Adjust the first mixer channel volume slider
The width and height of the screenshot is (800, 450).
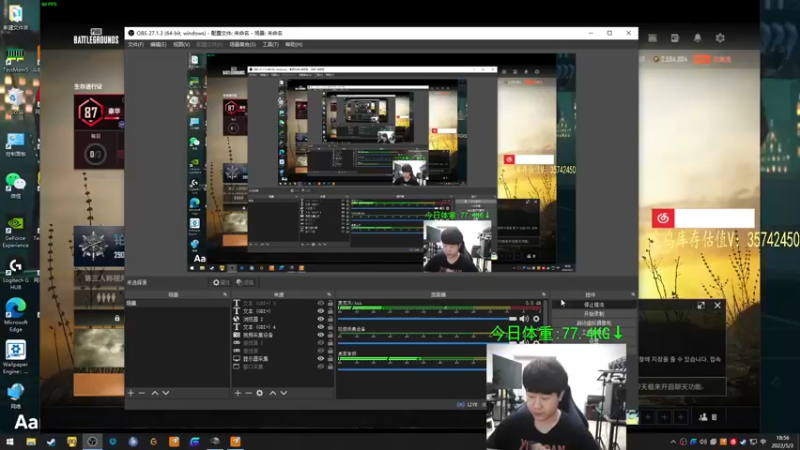pos(427,319)
